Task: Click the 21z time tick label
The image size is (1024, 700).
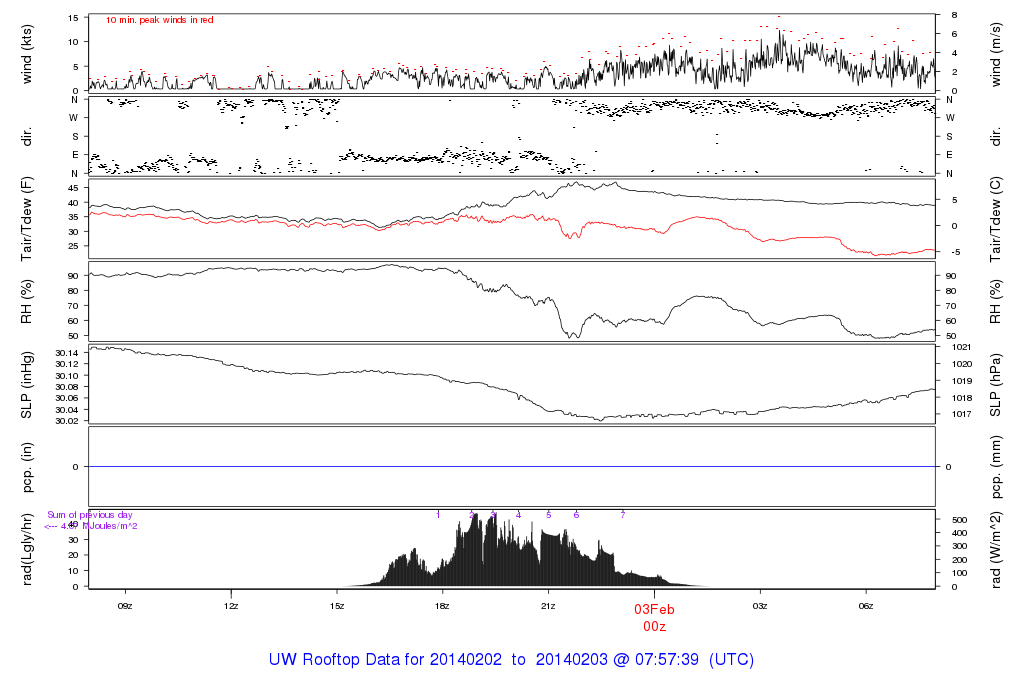Action: pos(548,606)
